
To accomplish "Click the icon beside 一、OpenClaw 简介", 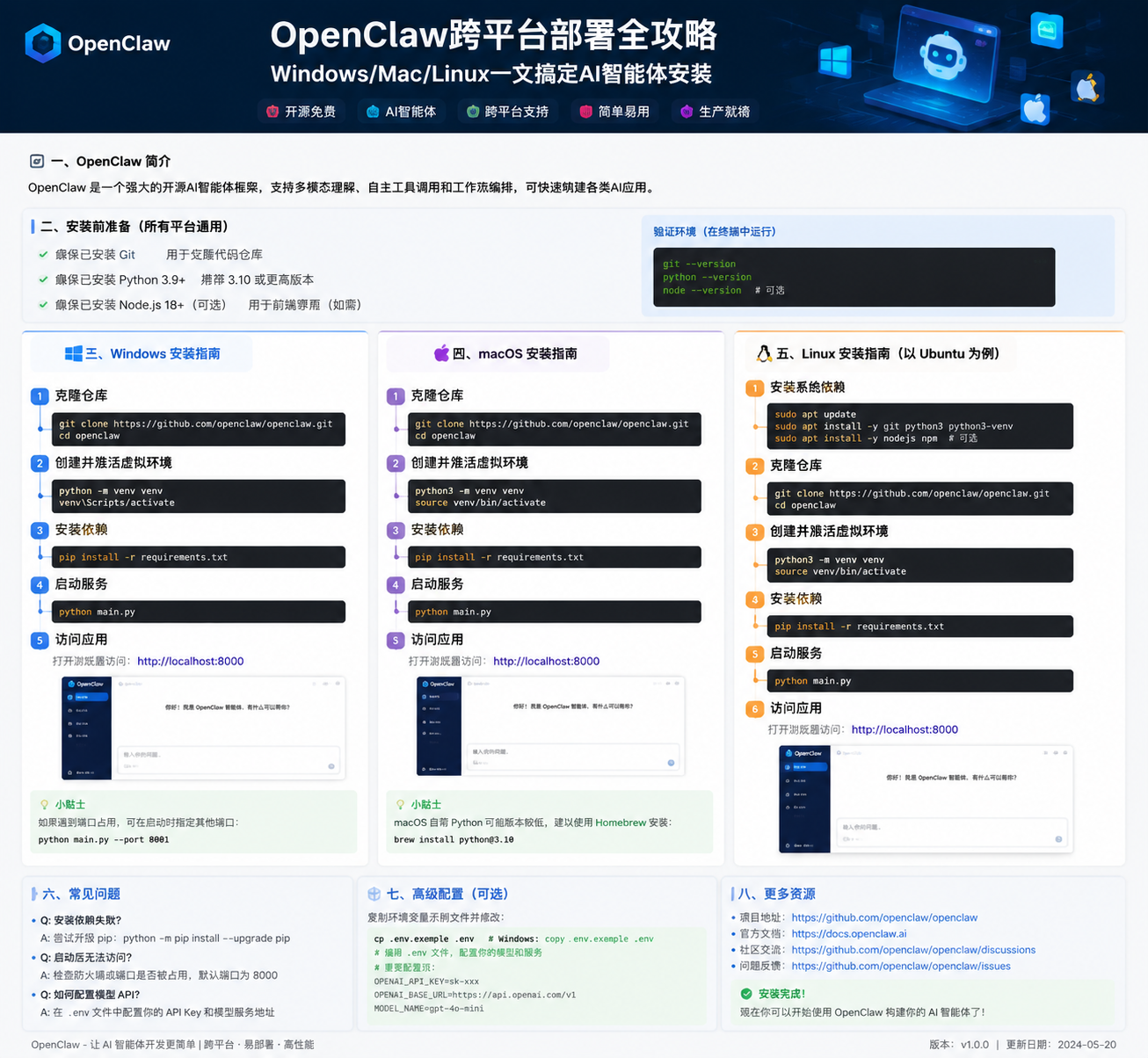I will click(x=37, y=161).
